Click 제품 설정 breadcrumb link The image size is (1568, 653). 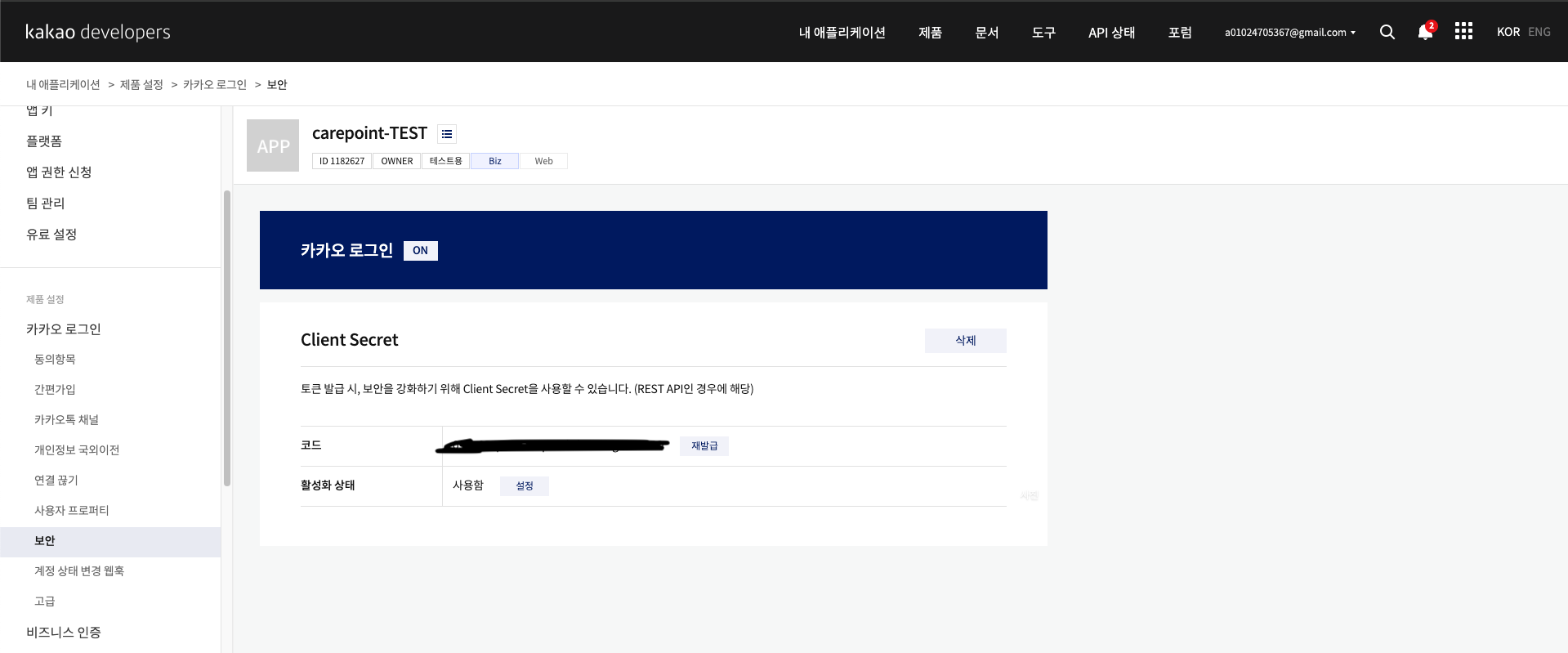pyautogui.click(x=141, y=84)
